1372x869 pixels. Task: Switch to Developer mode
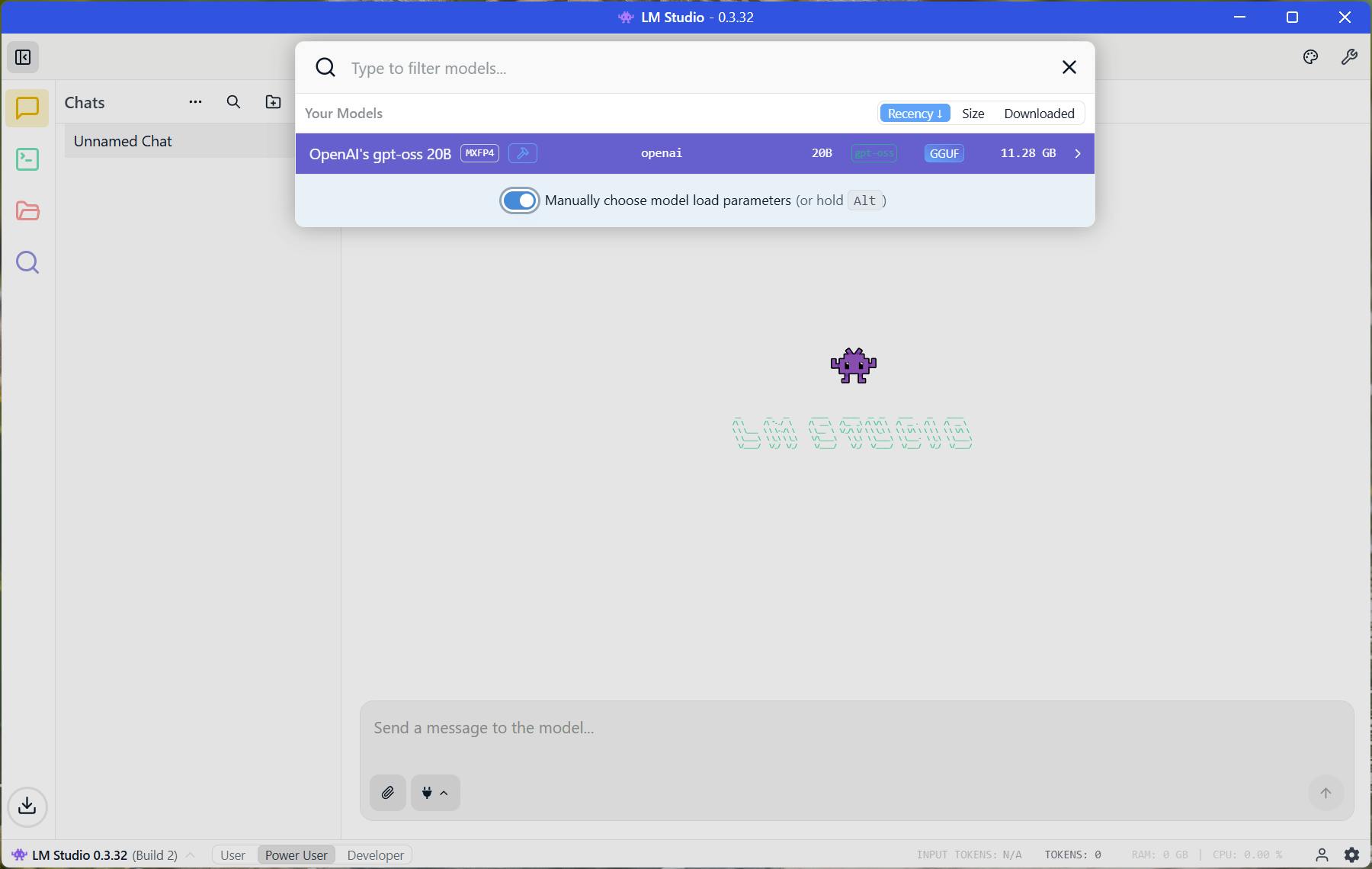374,855
